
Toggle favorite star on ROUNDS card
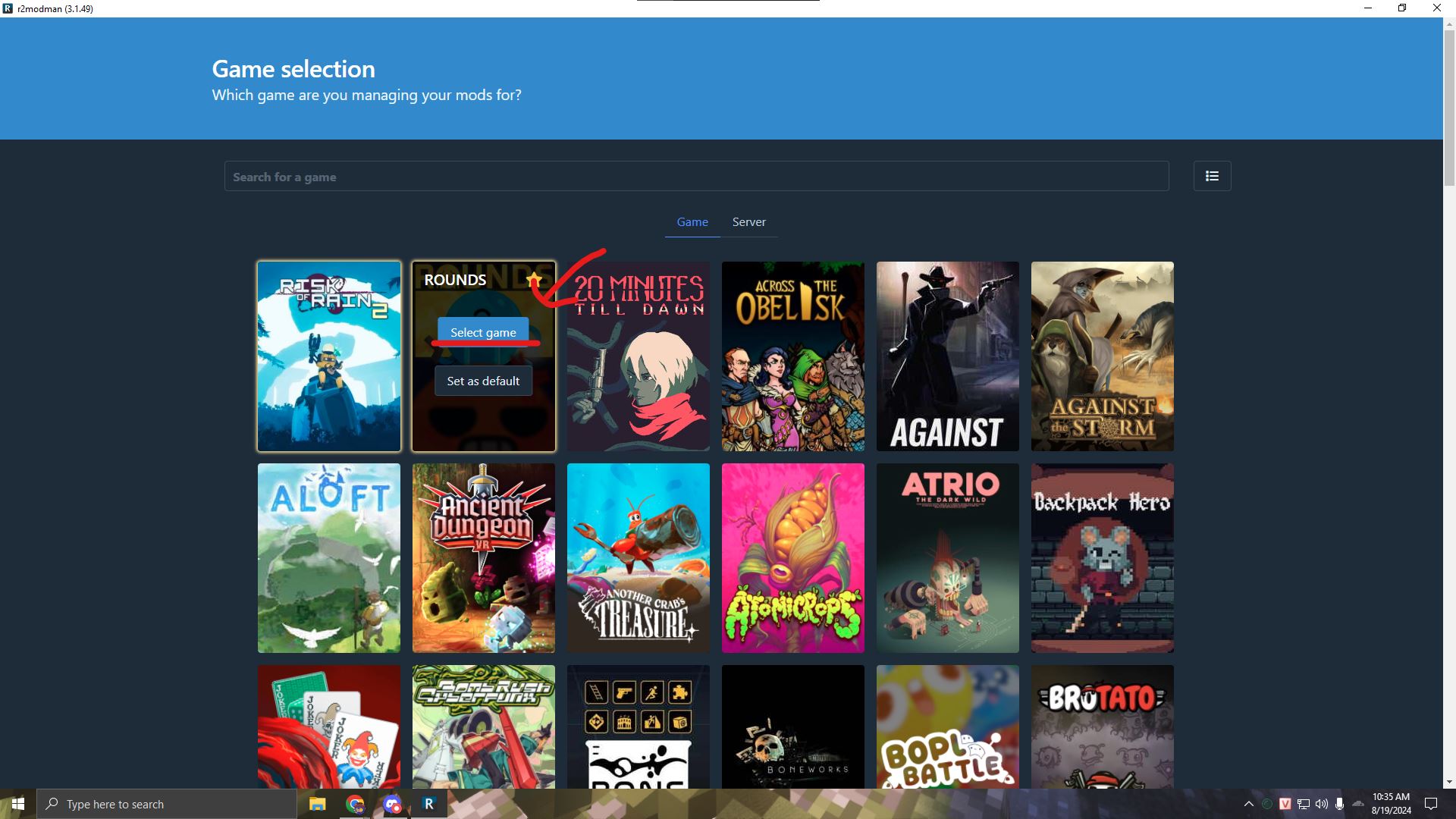(x=534, y=280)
